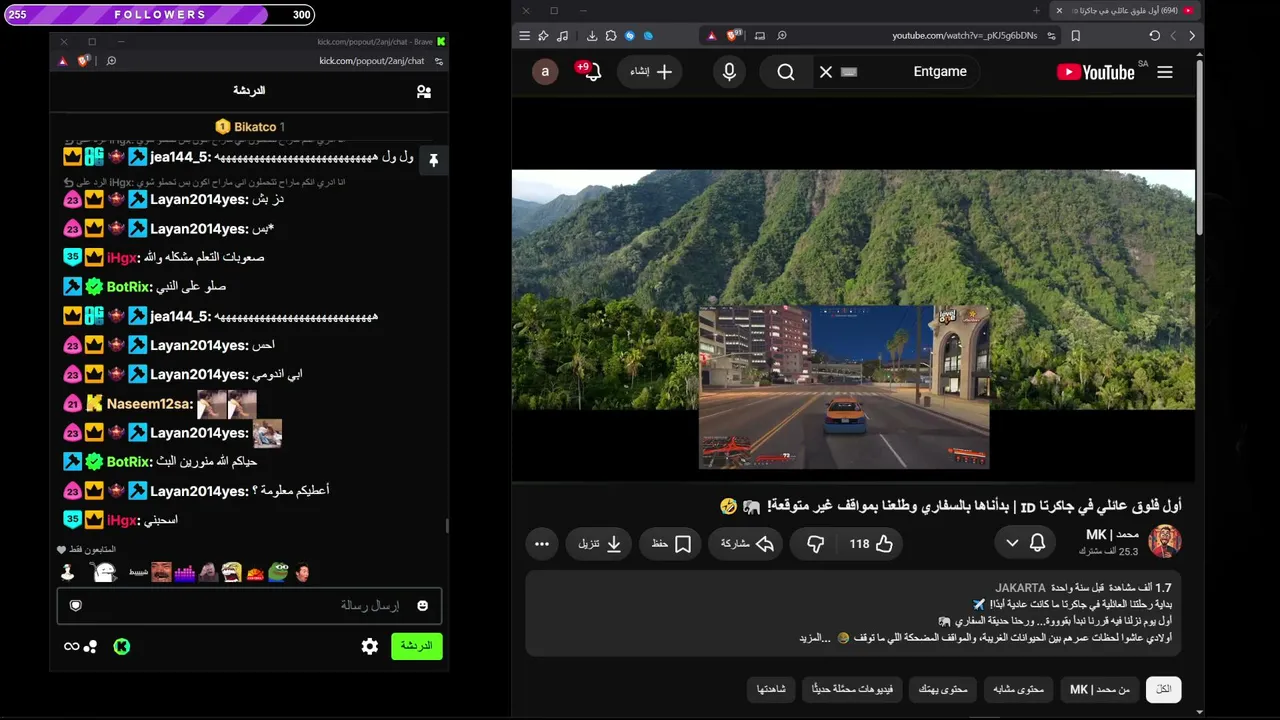This screenshot has height=720, width=1280.
Task: Click username Naseem12sa in Kick chat
Action: click(149, 404)
